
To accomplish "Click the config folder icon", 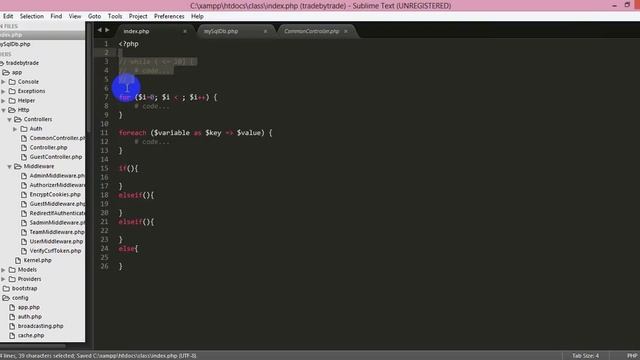I will point(6,298).
